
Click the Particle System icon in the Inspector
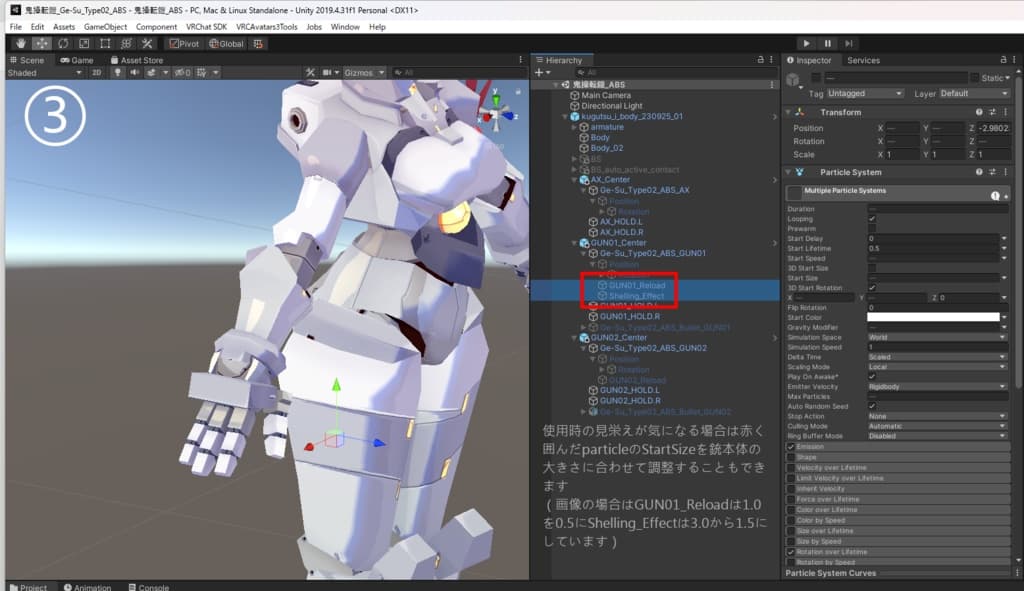pyautogui.click(x=801, y=172)
